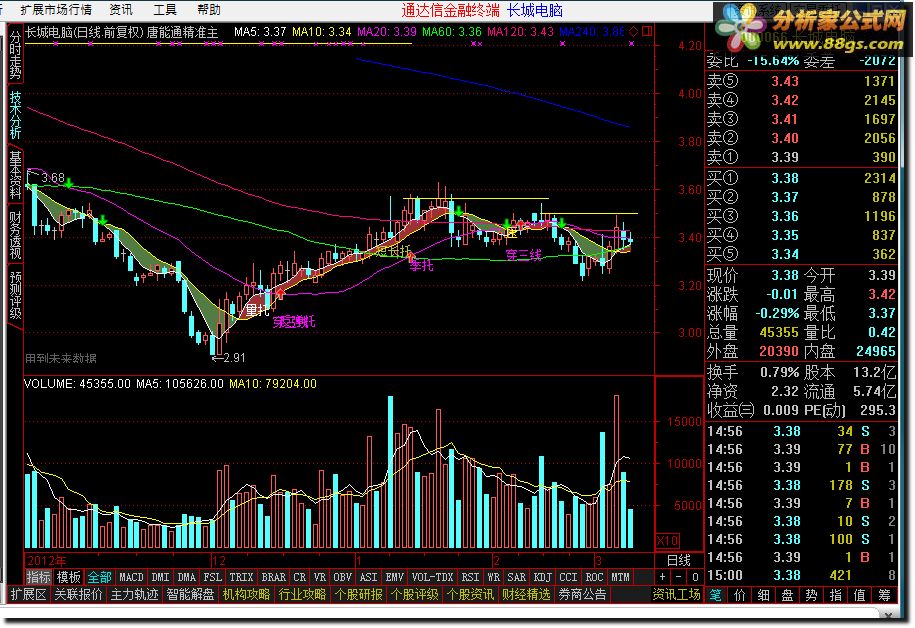Open 智能解盘
Viewport: 915px width, 628px height.
click(190, 595)
